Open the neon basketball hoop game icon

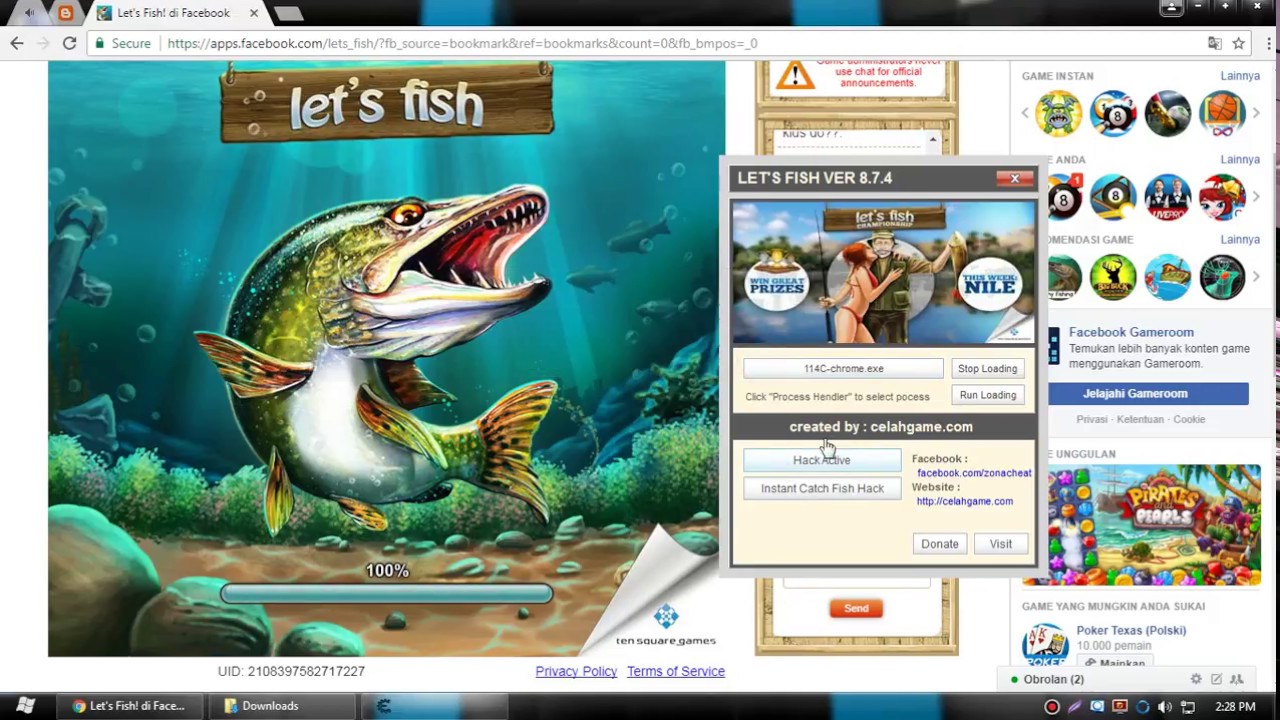[x=1221, y=277]
